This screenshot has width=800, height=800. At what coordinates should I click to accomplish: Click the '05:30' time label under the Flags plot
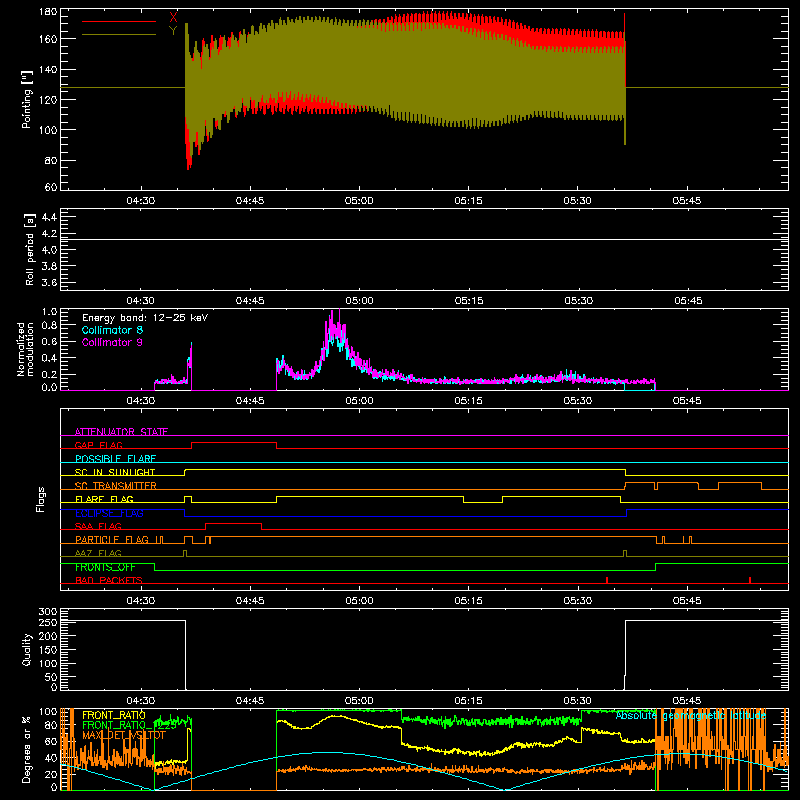point(578,601)
